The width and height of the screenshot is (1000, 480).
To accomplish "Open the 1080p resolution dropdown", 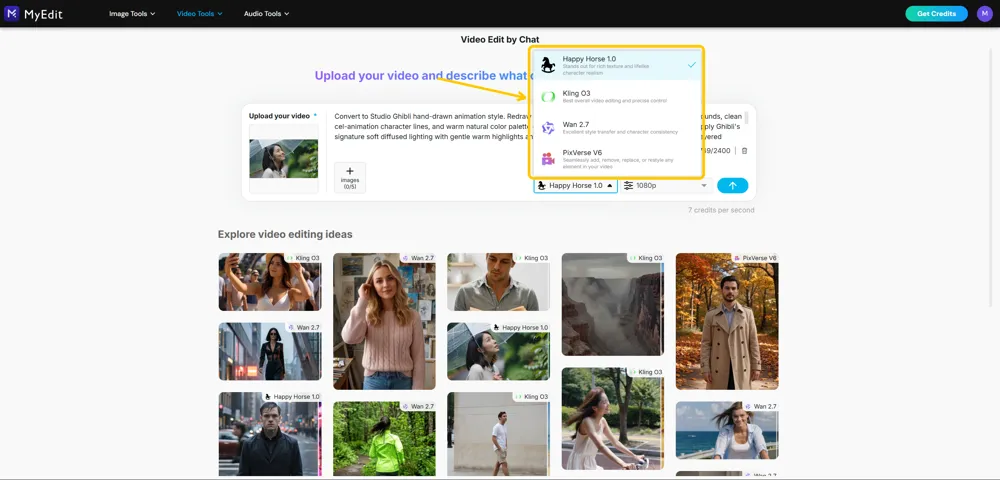I will tap(666, 185).
